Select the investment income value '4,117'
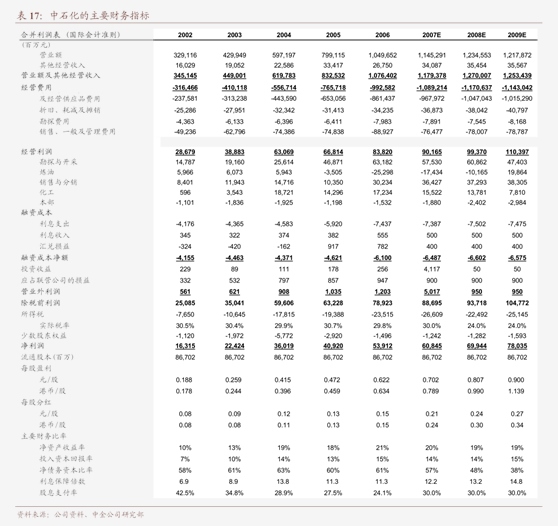 [x=432, y=269]
